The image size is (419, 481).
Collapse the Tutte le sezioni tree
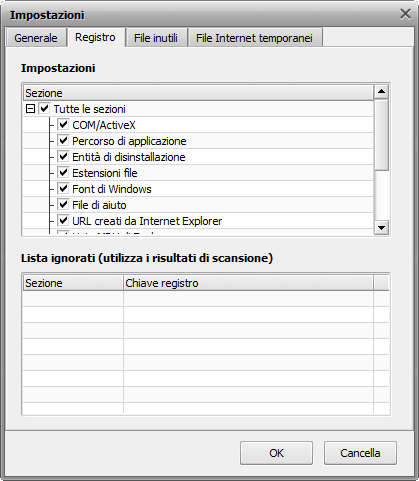[30, 109]
